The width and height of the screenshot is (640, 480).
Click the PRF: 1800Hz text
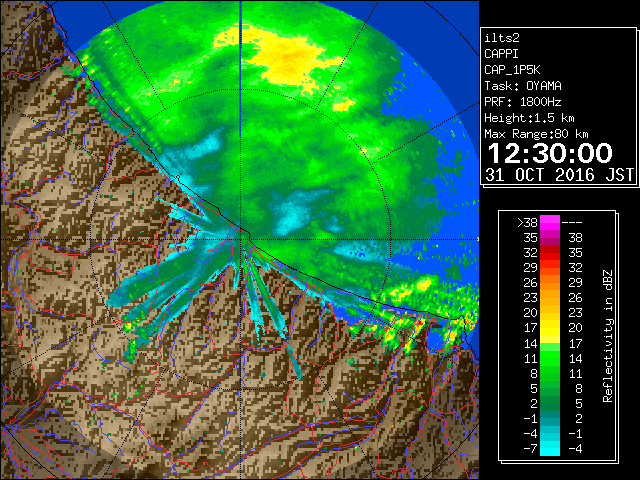pyautogui.click(x=523, y=102)
